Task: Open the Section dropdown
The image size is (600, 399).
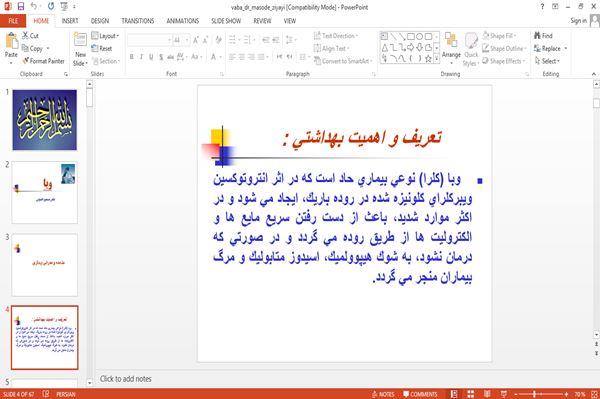Action: click(x=106, y=61)
